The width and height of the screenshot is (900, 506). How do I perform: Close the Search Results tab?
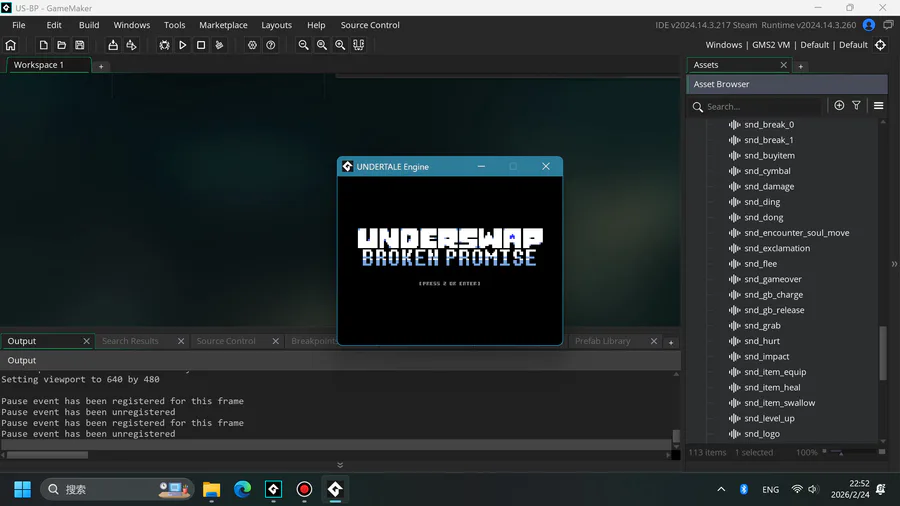(181, 341)
